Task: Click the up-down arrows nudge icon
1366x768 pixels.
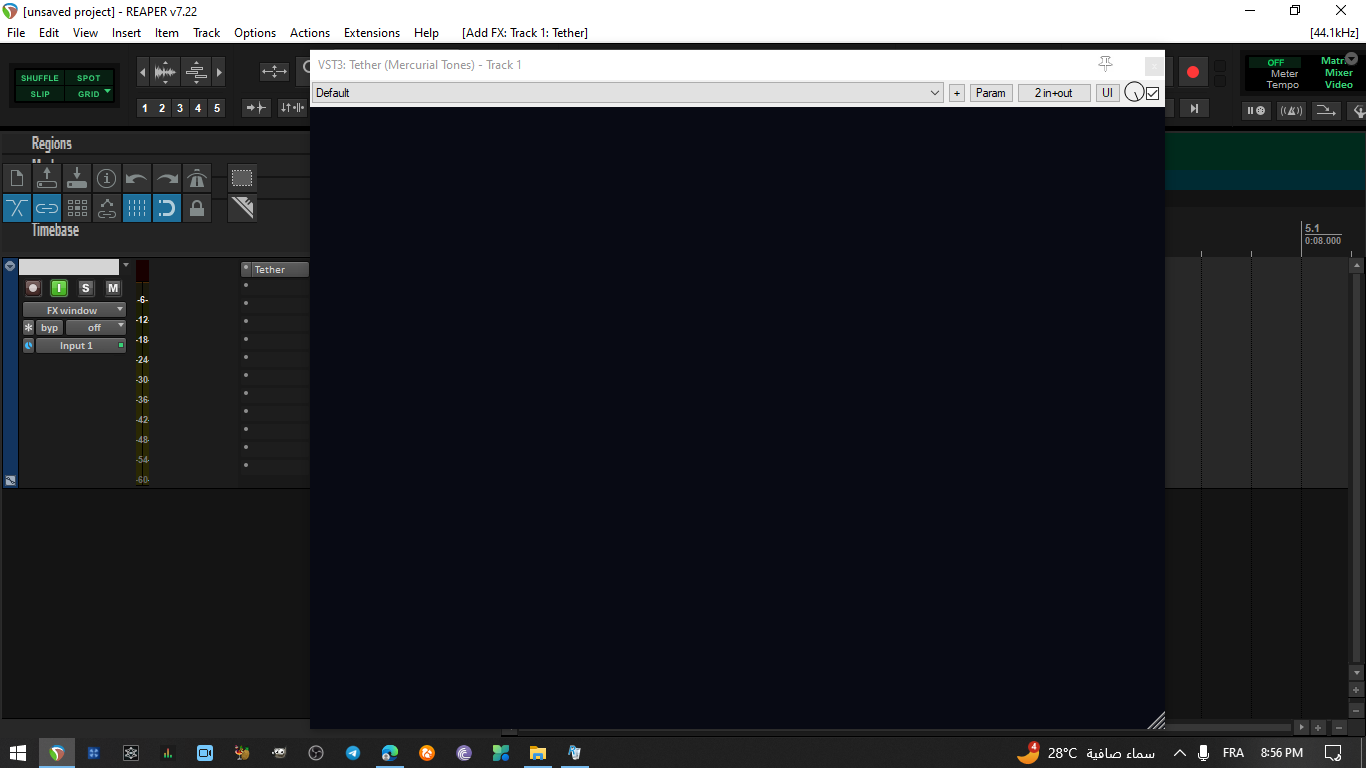Action: (292, 108)
